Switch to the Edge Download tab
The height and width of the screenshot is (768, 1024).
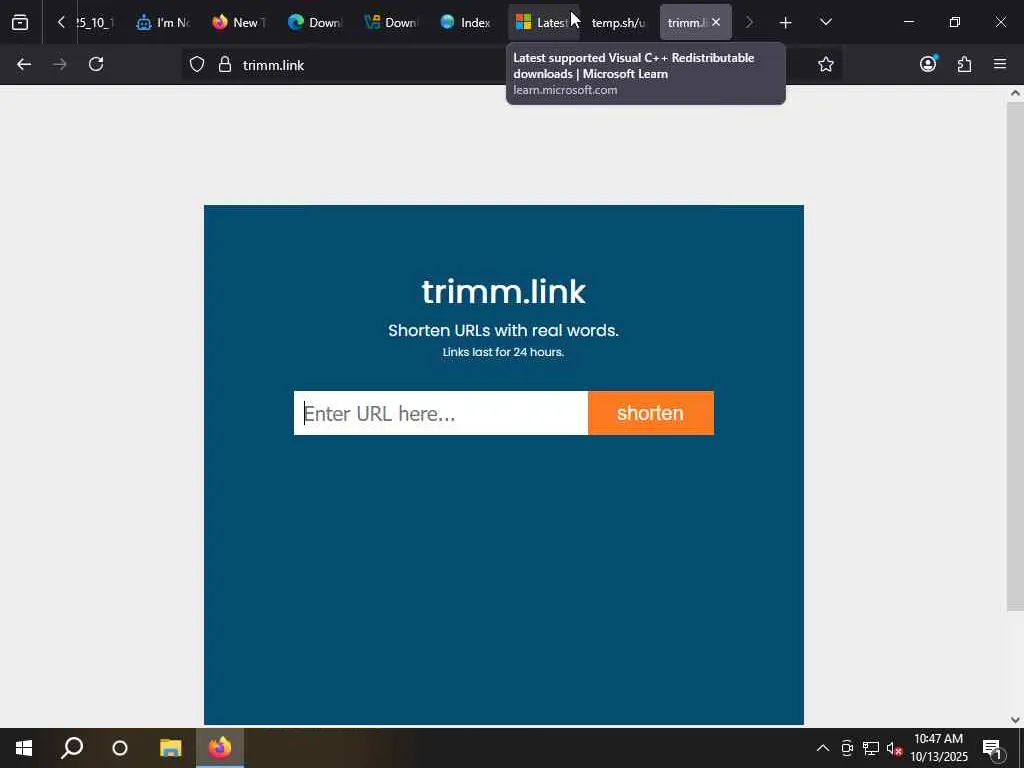[x=315, y=23]
